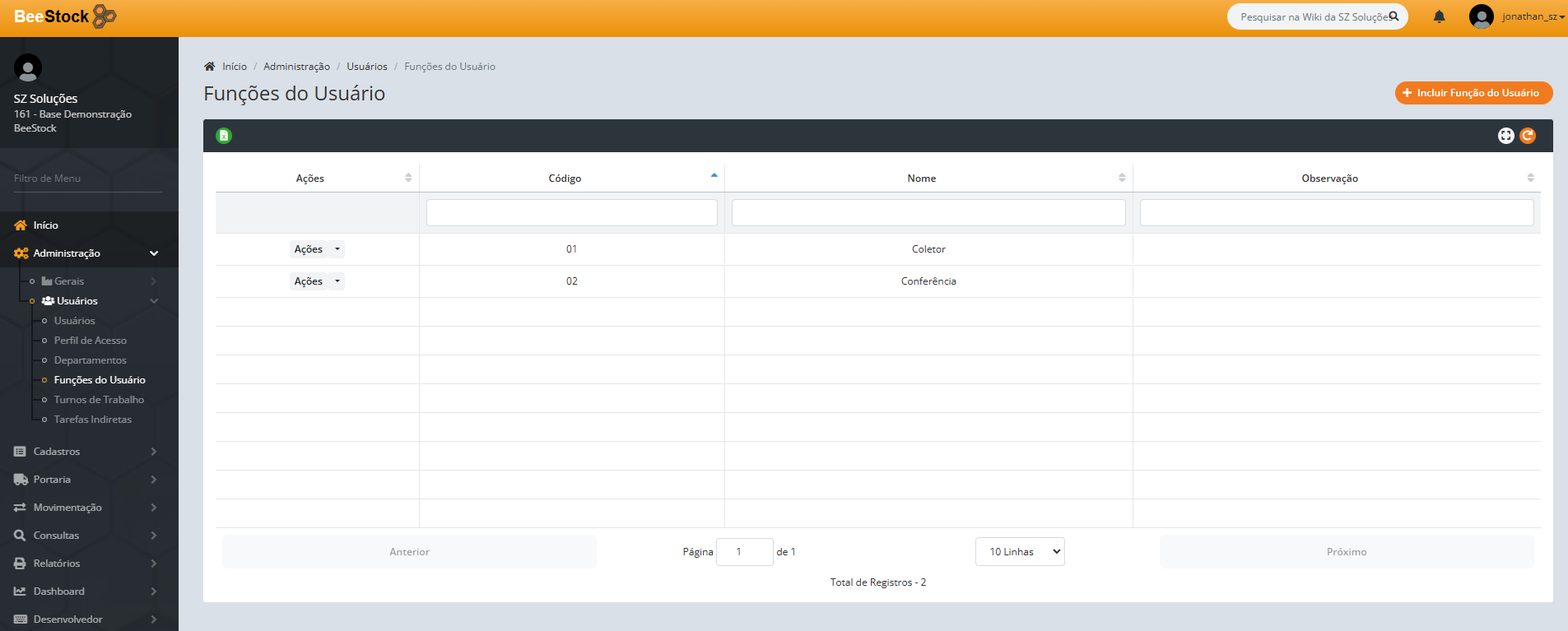Open the notifications bell

pos(1439,16)
